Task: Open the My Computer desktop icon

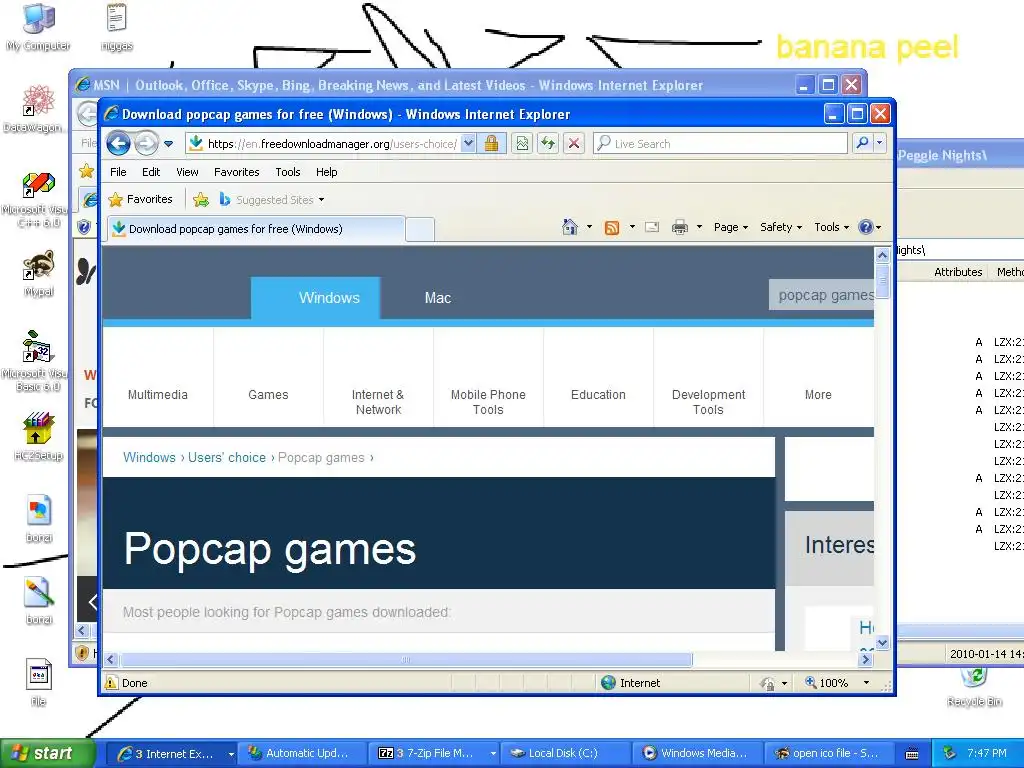Action: tap(39, 27)
